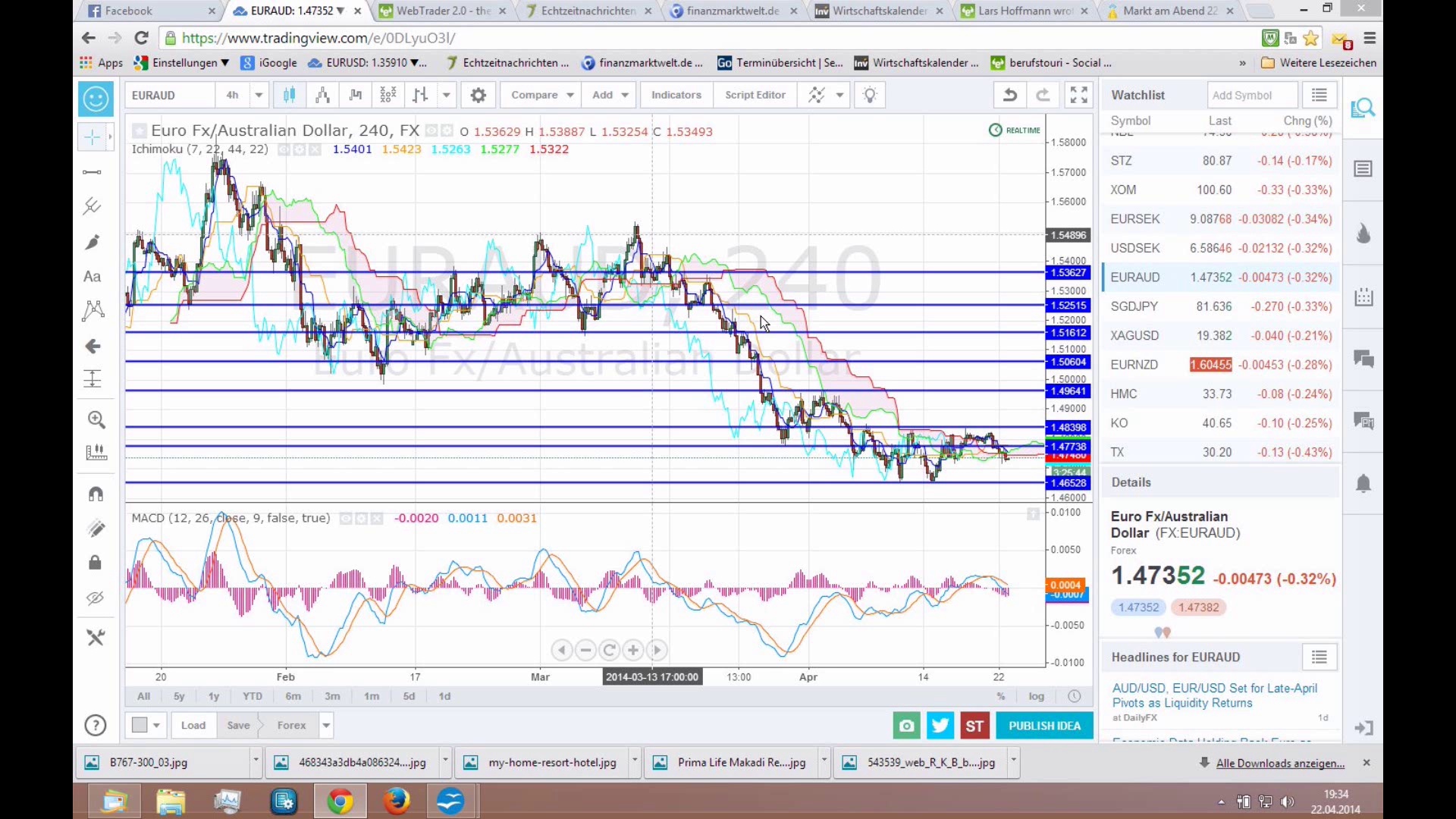This screenshot has height=819, width=1456.
Task: Click the camera snapshot icon
Action: (906, 726)
